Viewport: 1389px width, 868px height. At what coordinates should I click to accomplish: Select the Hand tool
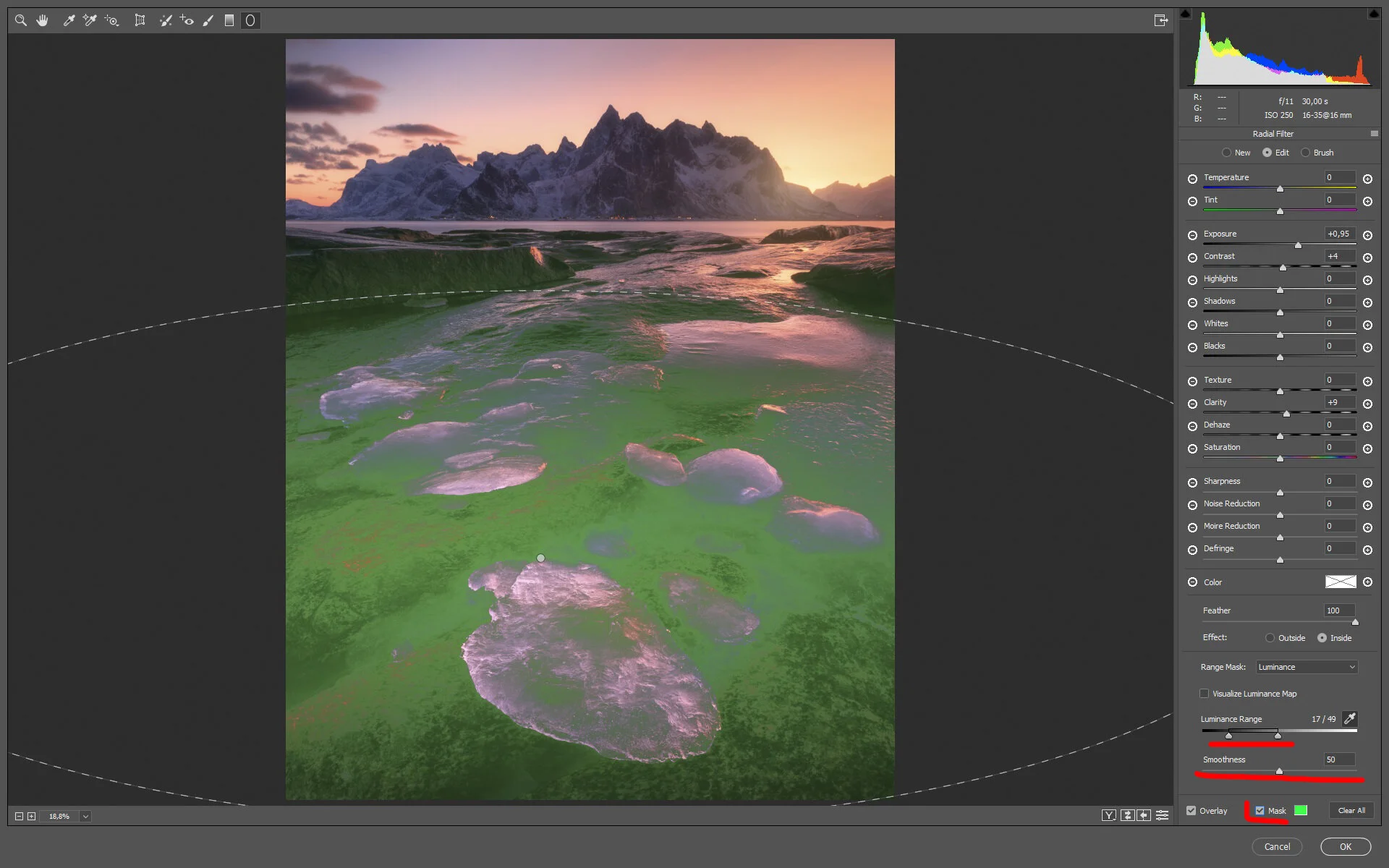point(43,20)
